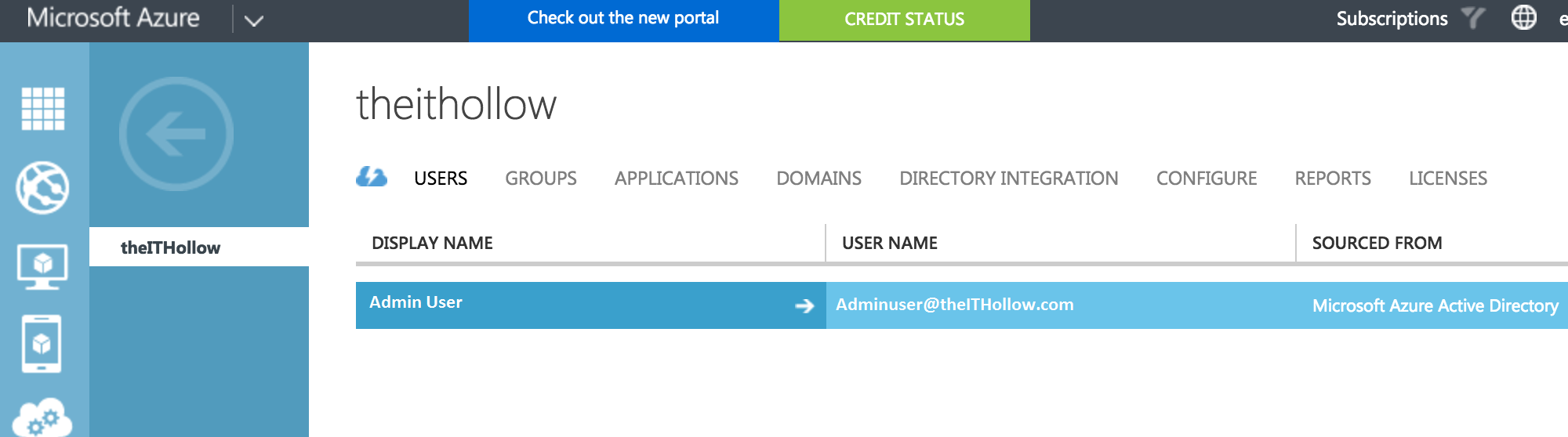This screenshot has height=437, width=1568.
Task: Expand the Microsoft Azure chevron dropdown
Action: click(x=253, y=20)
